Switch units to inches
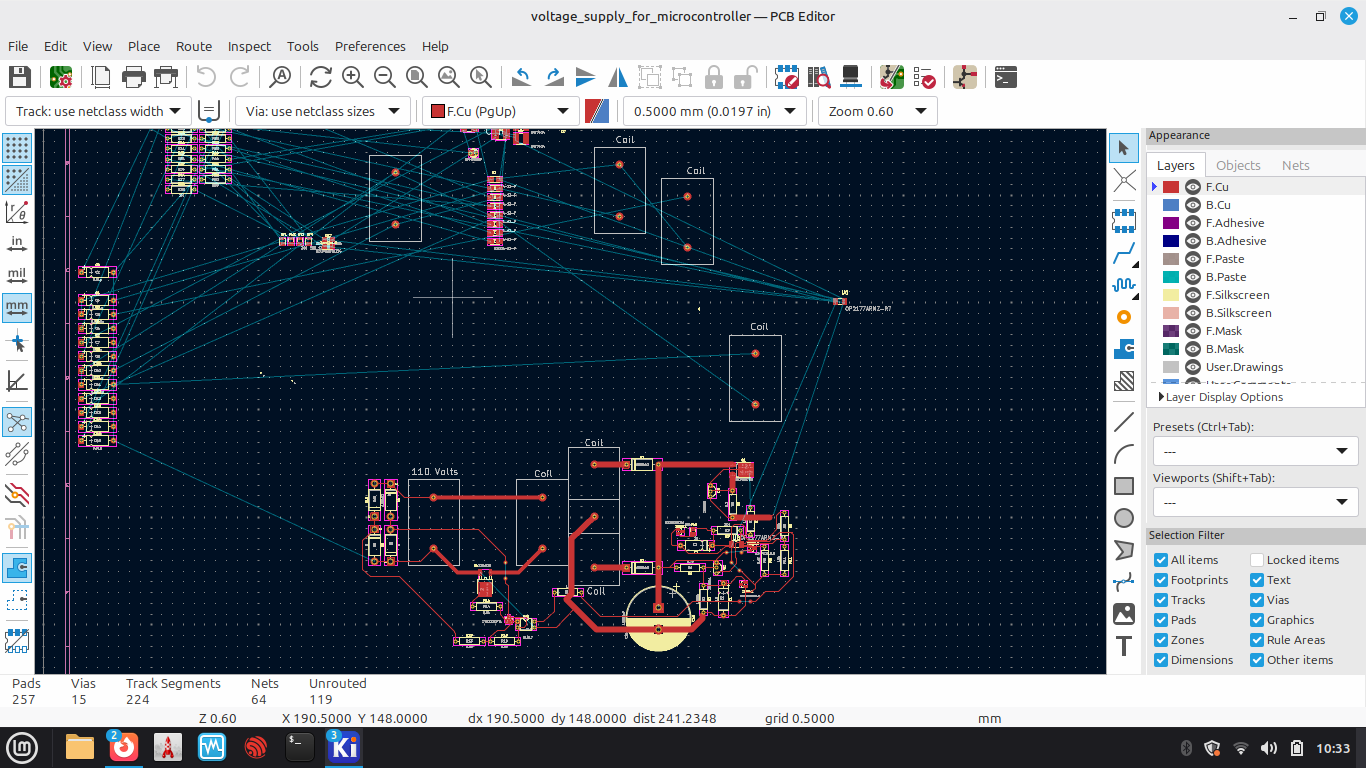Screen dimensions: 1366x768 17,243
